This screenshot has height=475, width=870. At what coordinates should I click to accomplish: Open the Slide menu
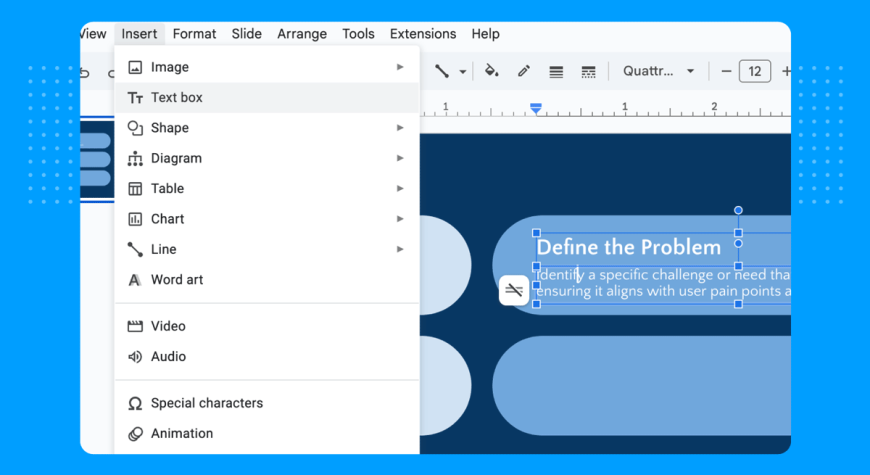tap(246, 34)
